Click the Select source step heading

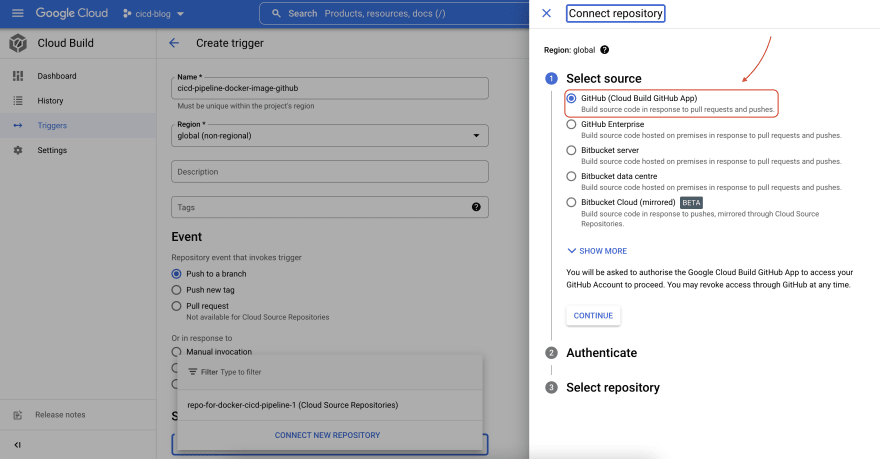604,79
